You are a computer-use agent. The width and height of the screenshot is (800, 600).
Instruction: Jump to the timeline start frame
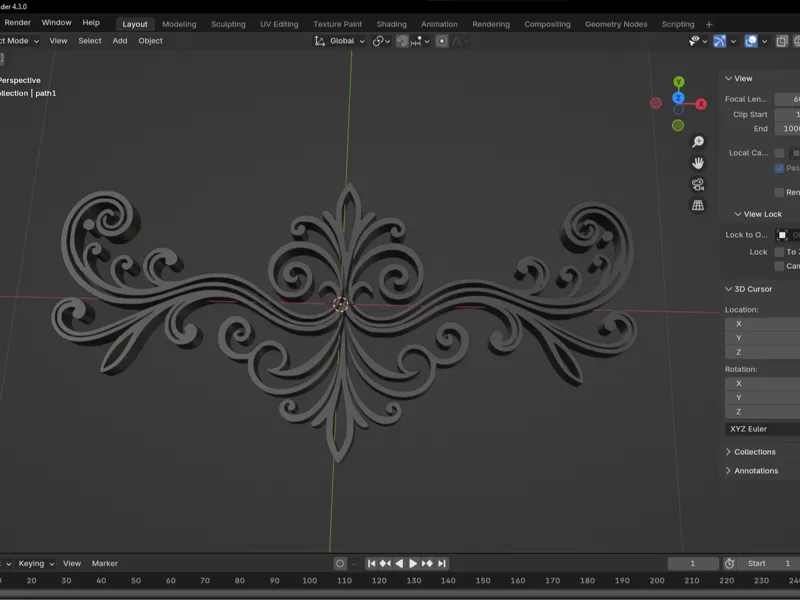coord(371,563)
